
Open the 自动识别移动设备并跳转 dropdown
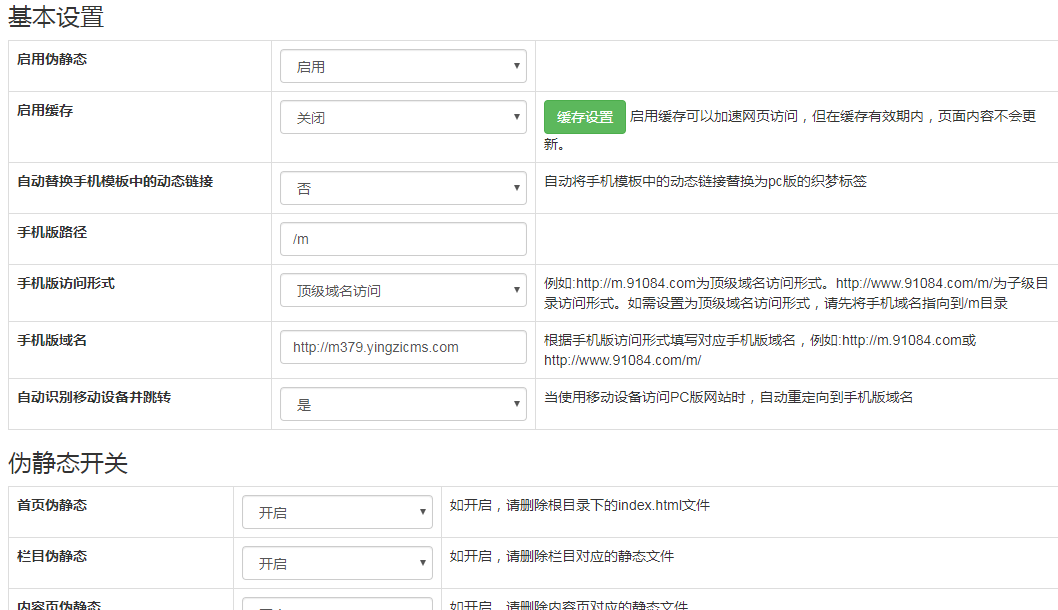(x=403, y=404)
